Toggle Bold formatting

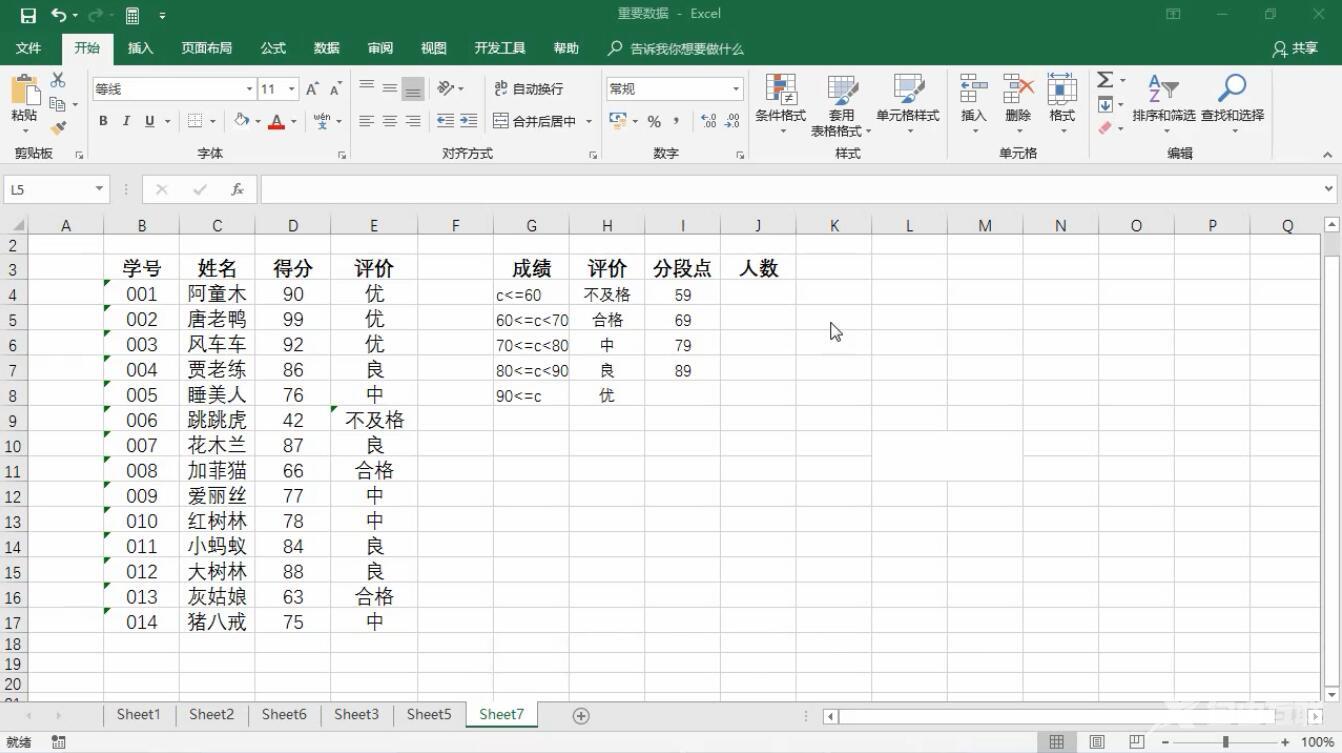(x=103, y=121)
